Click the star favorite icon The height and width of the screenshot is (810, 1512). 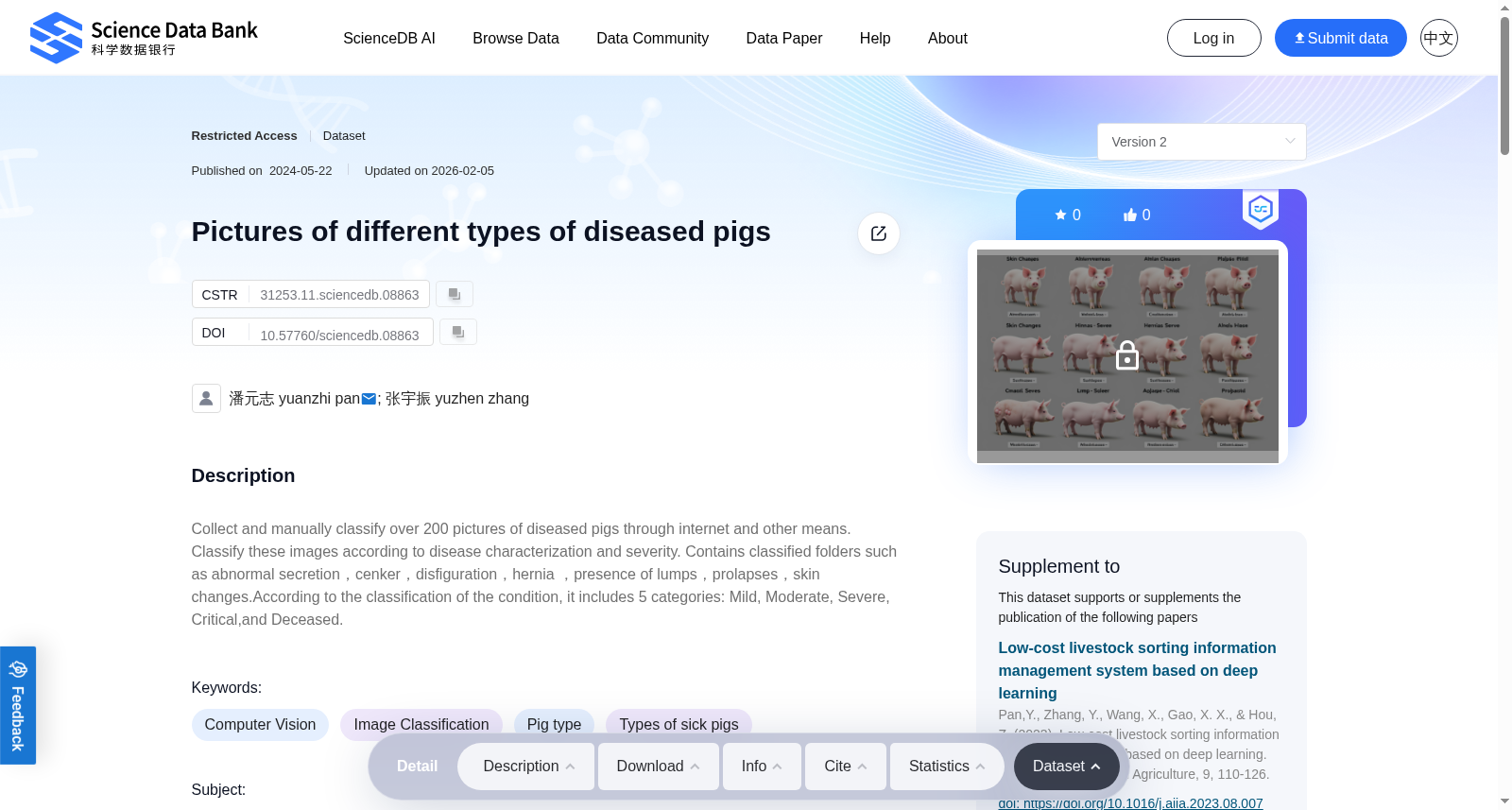pos(1060,215)
